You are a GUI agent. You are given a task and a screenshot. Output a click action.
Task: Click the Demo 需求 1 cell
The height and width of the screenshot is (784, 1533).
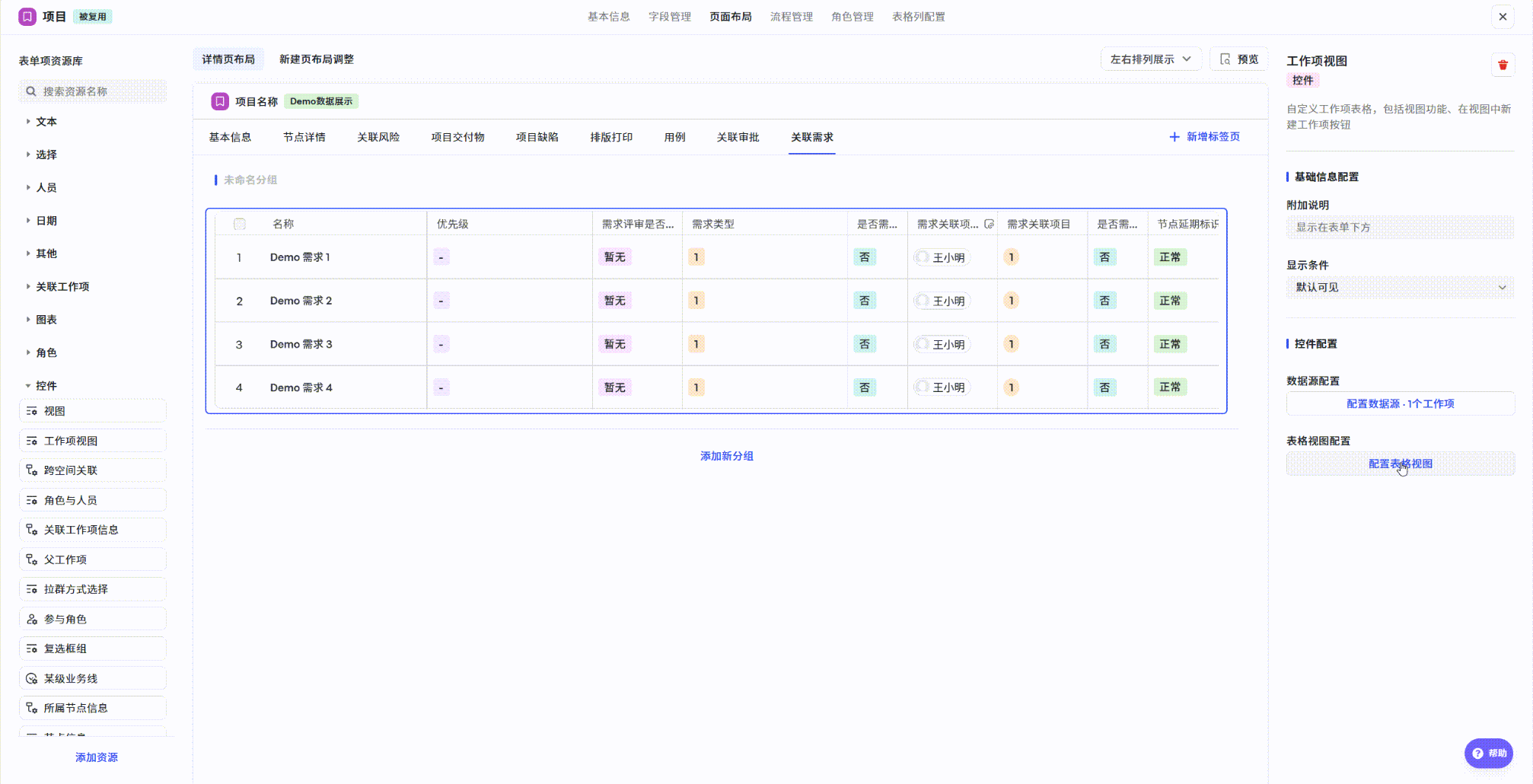click(300, 257)
